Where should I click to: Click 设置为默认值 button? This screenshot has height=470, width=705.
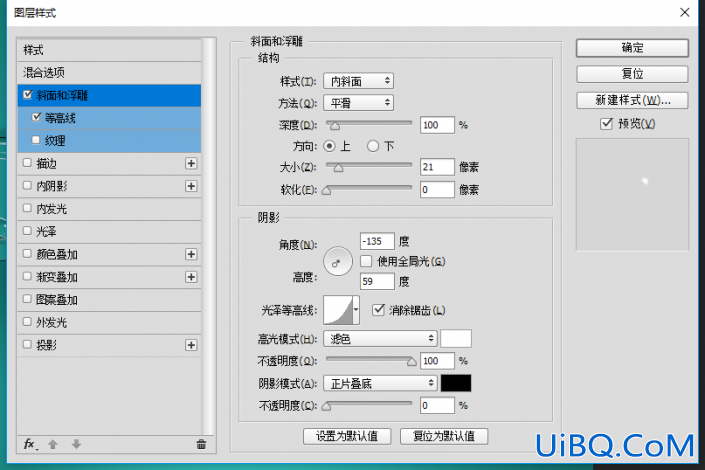347,436
